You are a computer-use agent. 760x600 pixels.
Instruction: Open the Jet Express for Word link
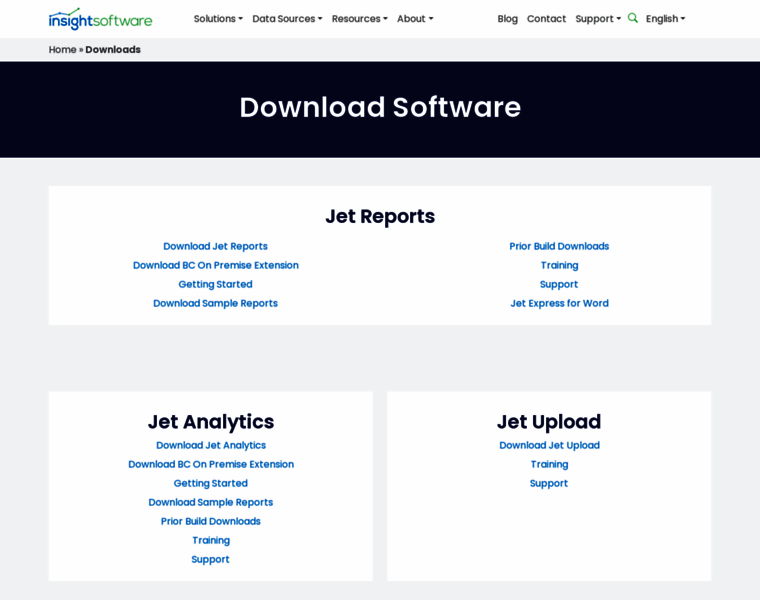[559, 303]
